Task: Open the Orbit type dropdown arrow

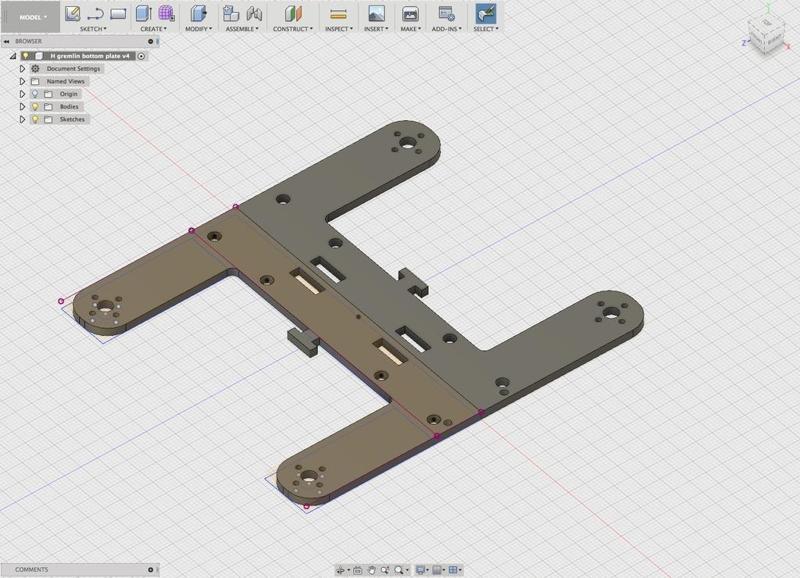Action: pyautogui.click(x=348, y=570)
